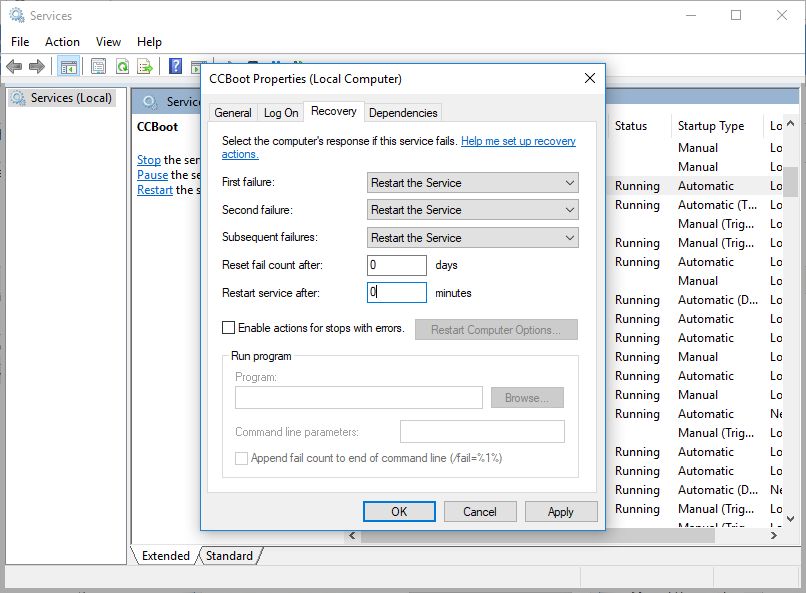Expand the Second failure dropdown

pyautogui.click(x=472, y=210)
